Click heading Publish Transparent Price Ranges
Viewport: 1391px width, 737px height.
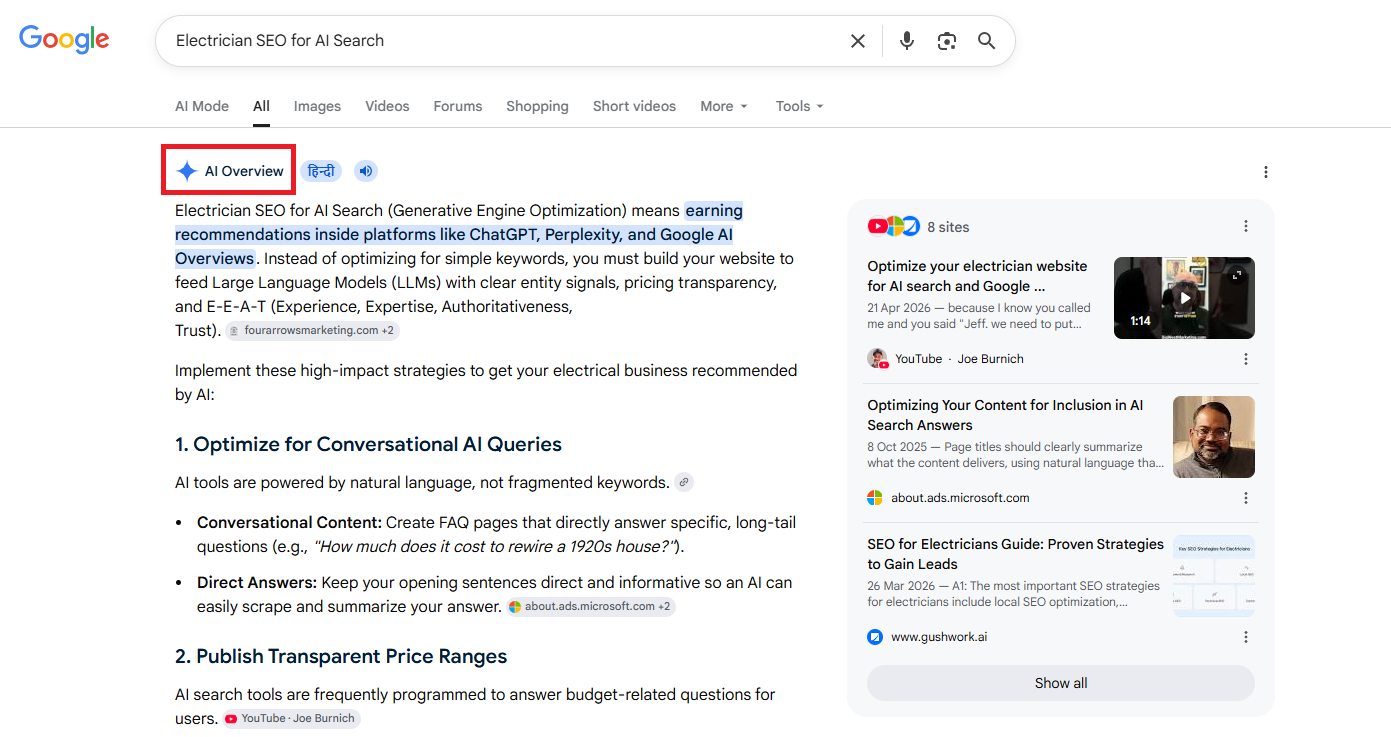341,656
